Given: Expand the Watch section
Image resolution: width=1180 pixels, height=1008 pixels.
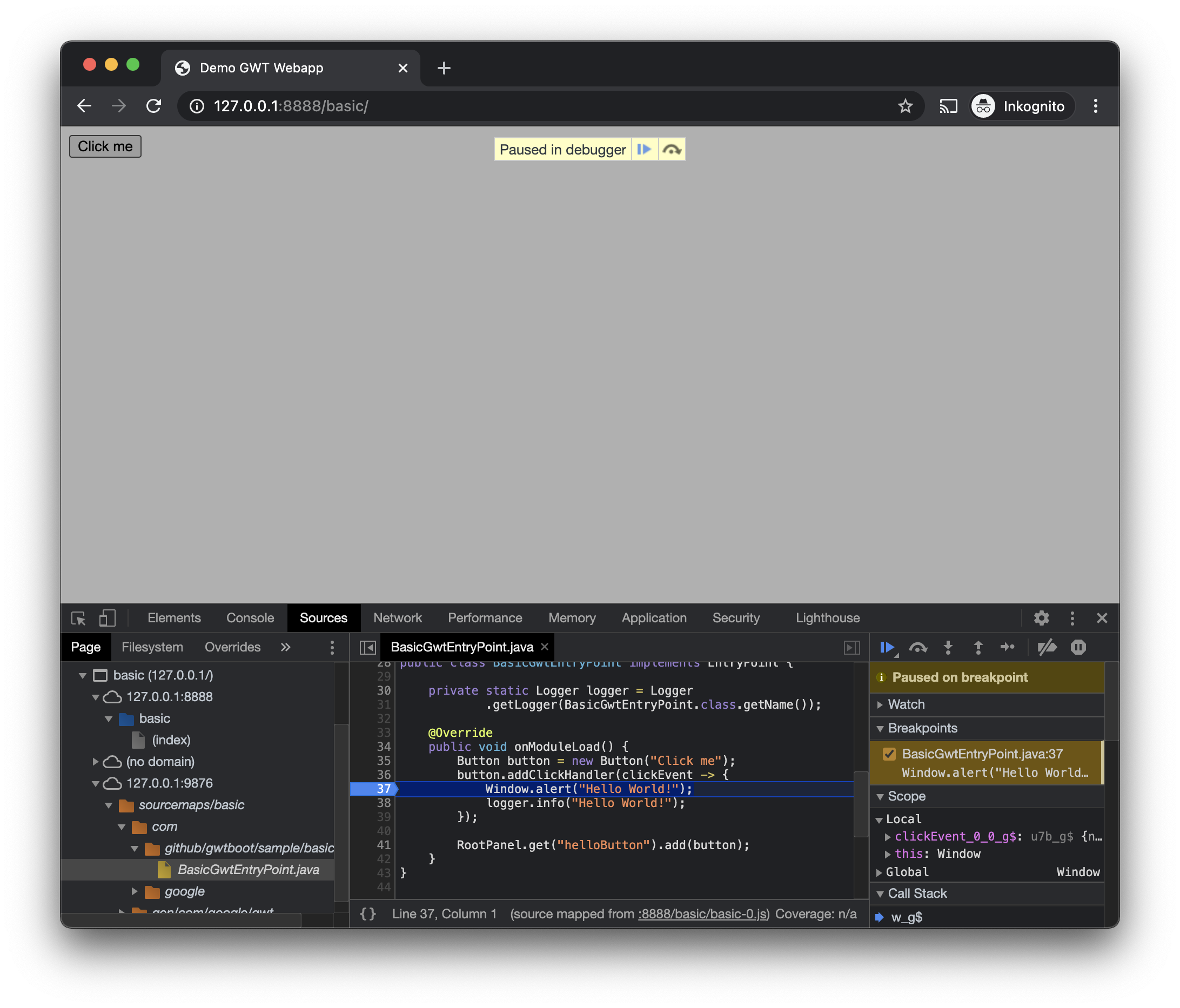Looking at the screenshot, I should [906, 704].
